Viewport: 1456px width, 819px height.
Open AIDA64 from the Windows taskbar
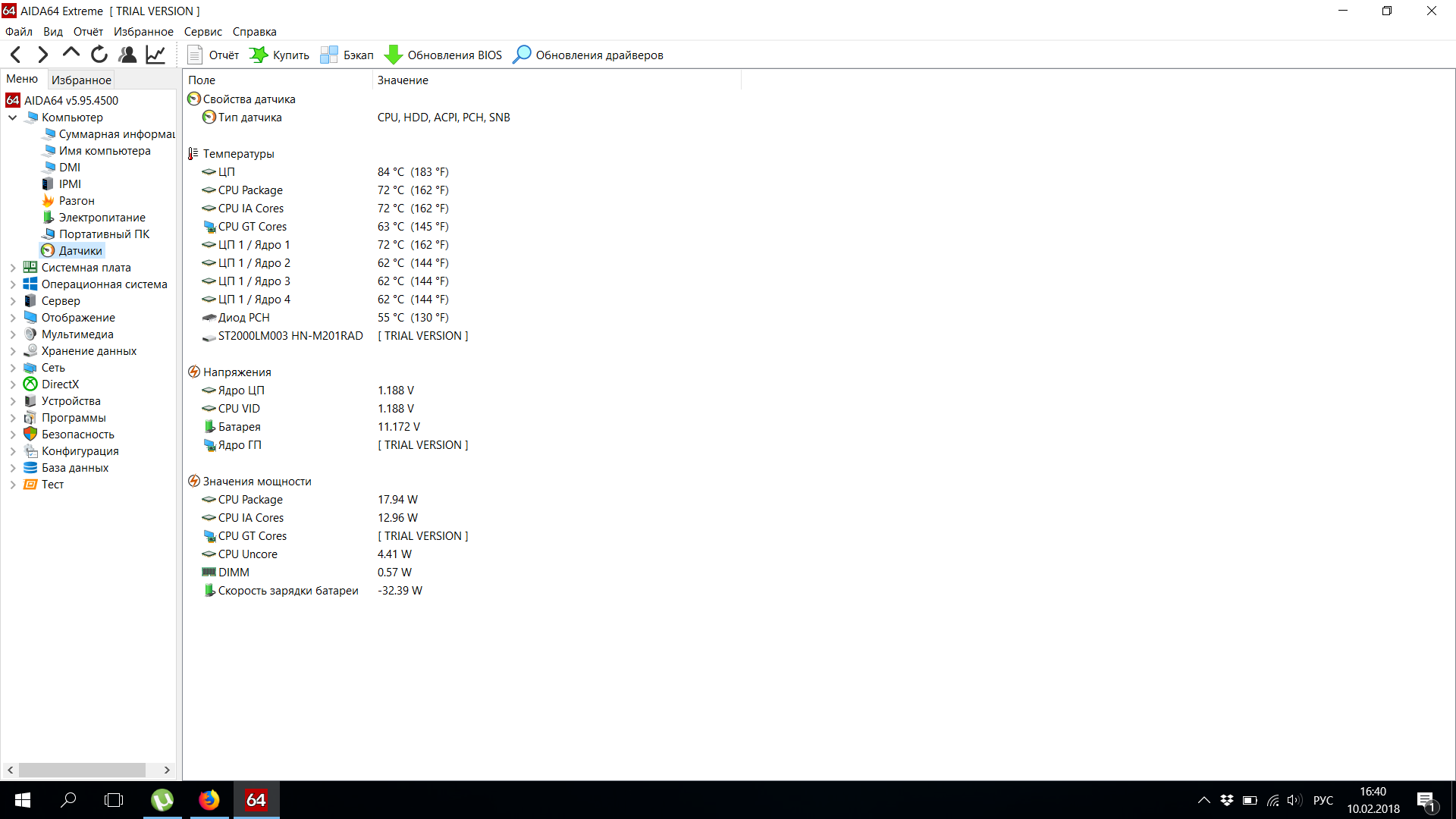coord(256,800)
